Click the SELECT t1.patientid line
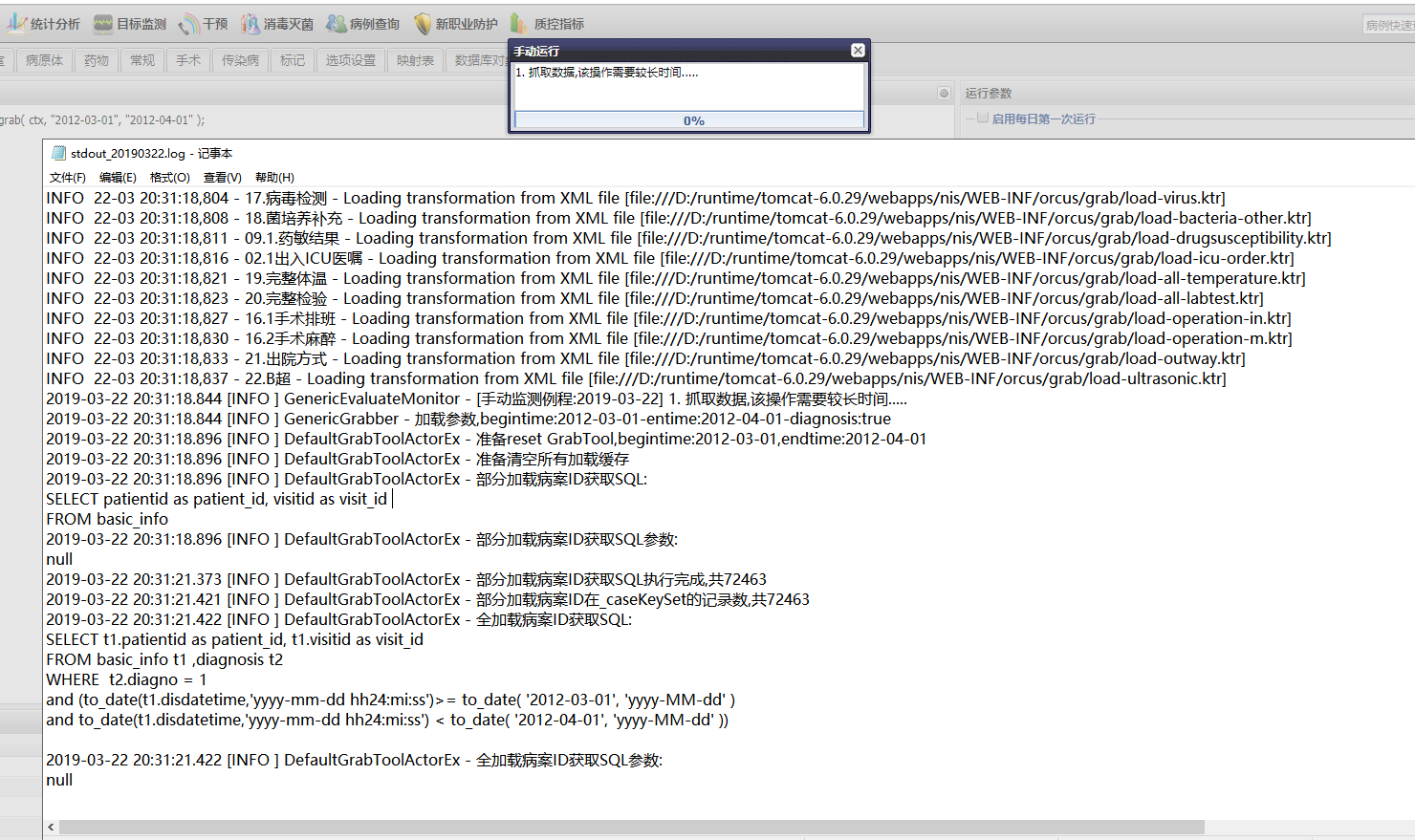 pos(234,639)
